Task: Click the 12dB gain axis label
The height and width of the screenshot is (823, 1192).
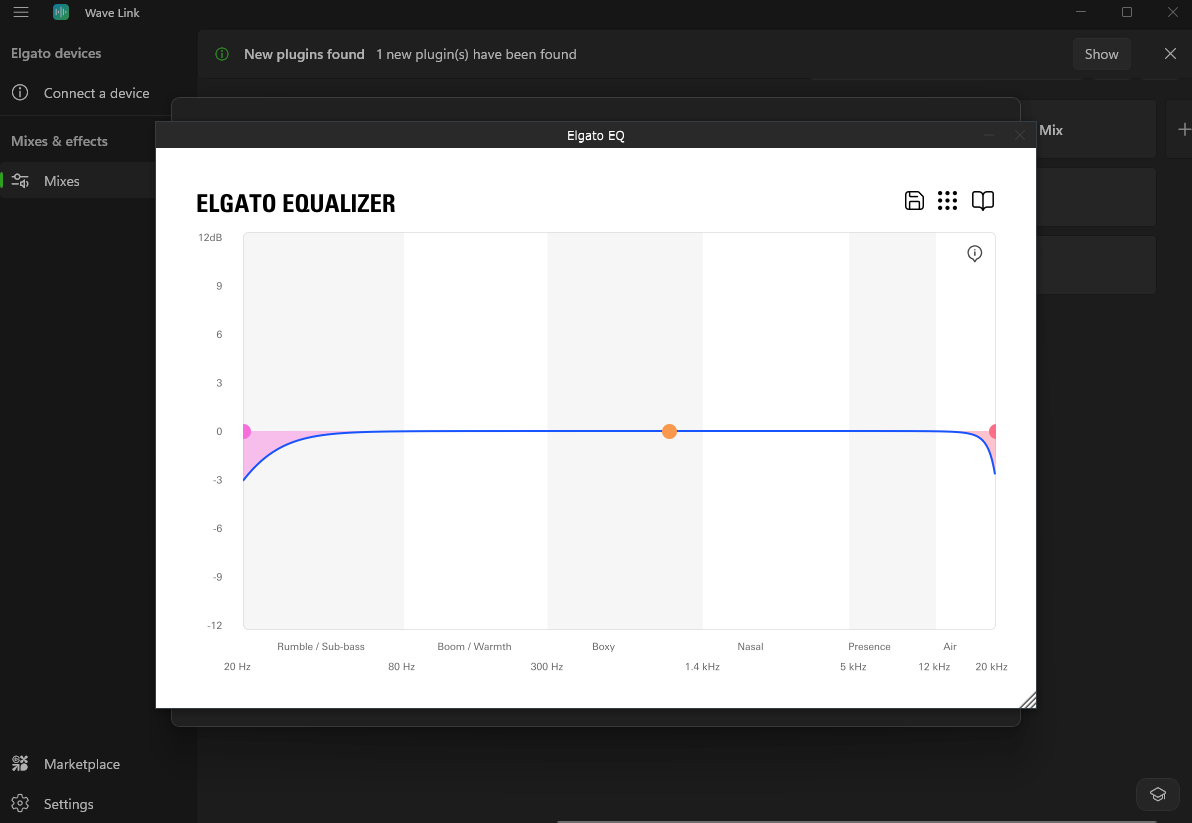Action: pos(210,238)
